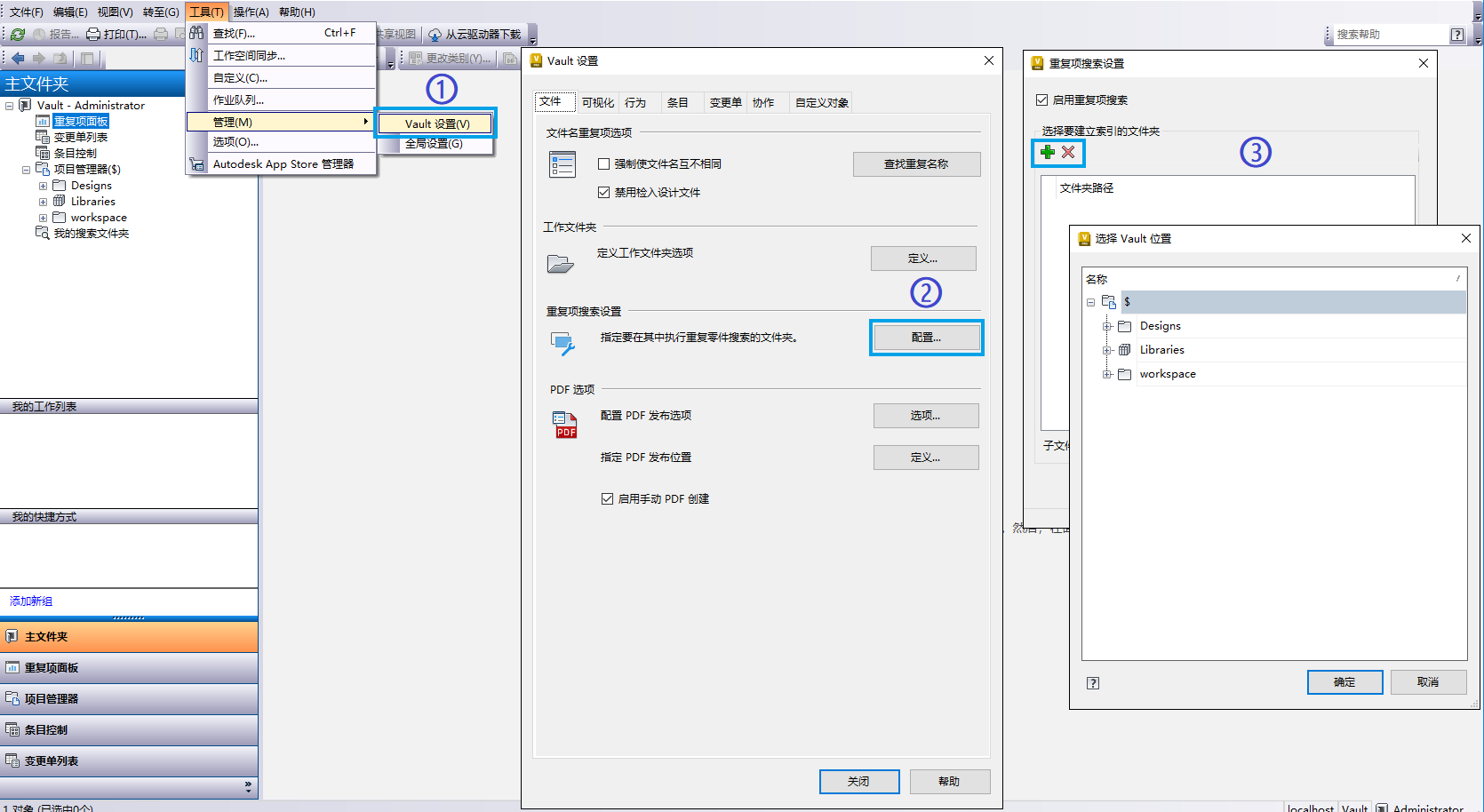Click the red X remove folder icon
This screenshot has height=812, width=1484.
[x=1068, y=152]
